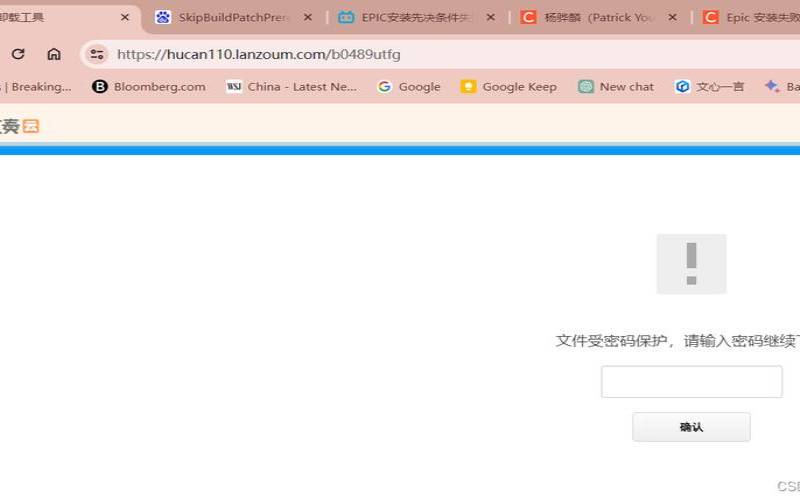Switch to the SkipBuildPatchPre tab
Image resolution: width=800 pixels, height=500 pixels.
(x=233, y=18)
